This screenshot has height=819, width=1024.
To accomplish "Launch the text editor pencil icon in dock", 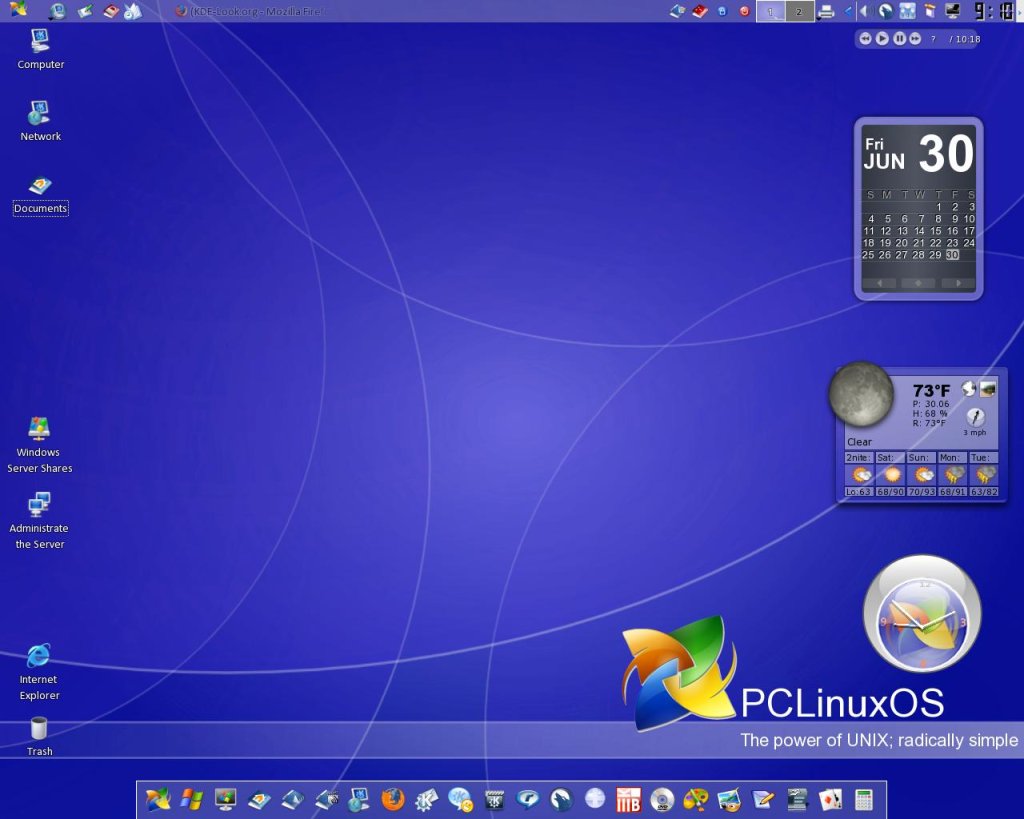I will 763,799.
